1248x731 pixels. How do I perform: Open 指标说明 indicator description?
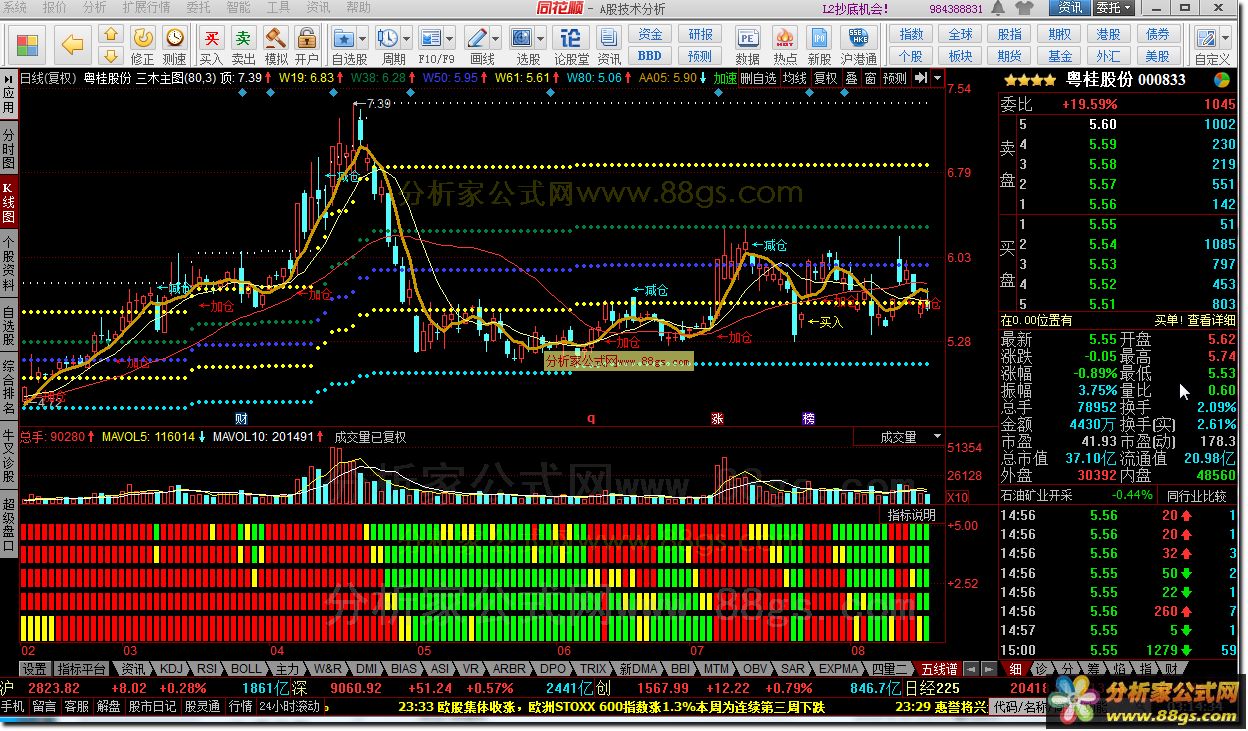[x=912, y=515]
